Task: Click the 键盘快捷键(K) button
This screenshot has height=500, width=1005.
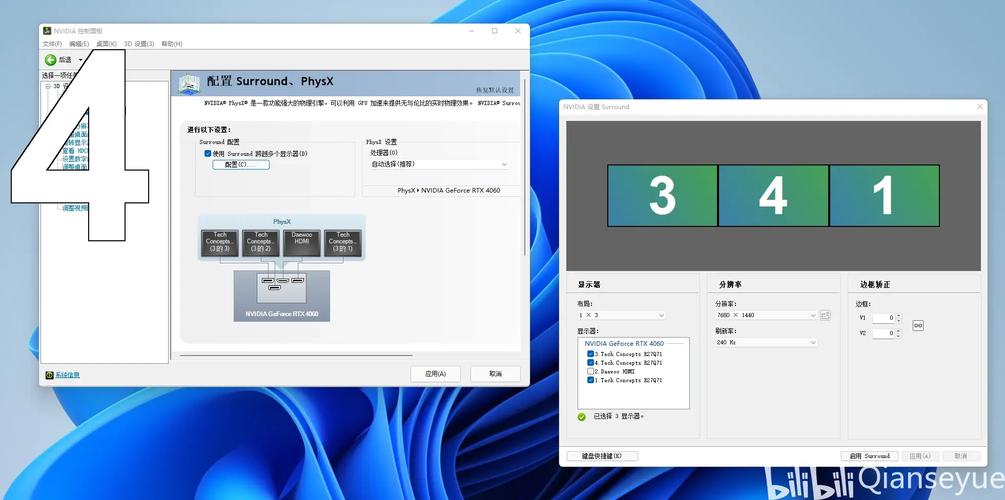Action: (x=602, y=456)
